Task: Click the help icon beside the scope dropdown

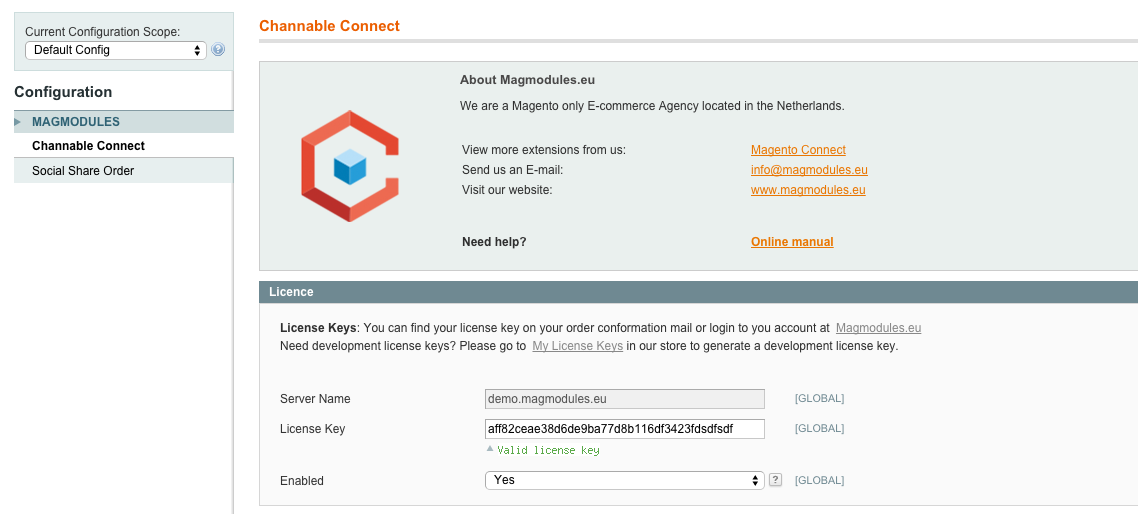Action: point(218,50)
